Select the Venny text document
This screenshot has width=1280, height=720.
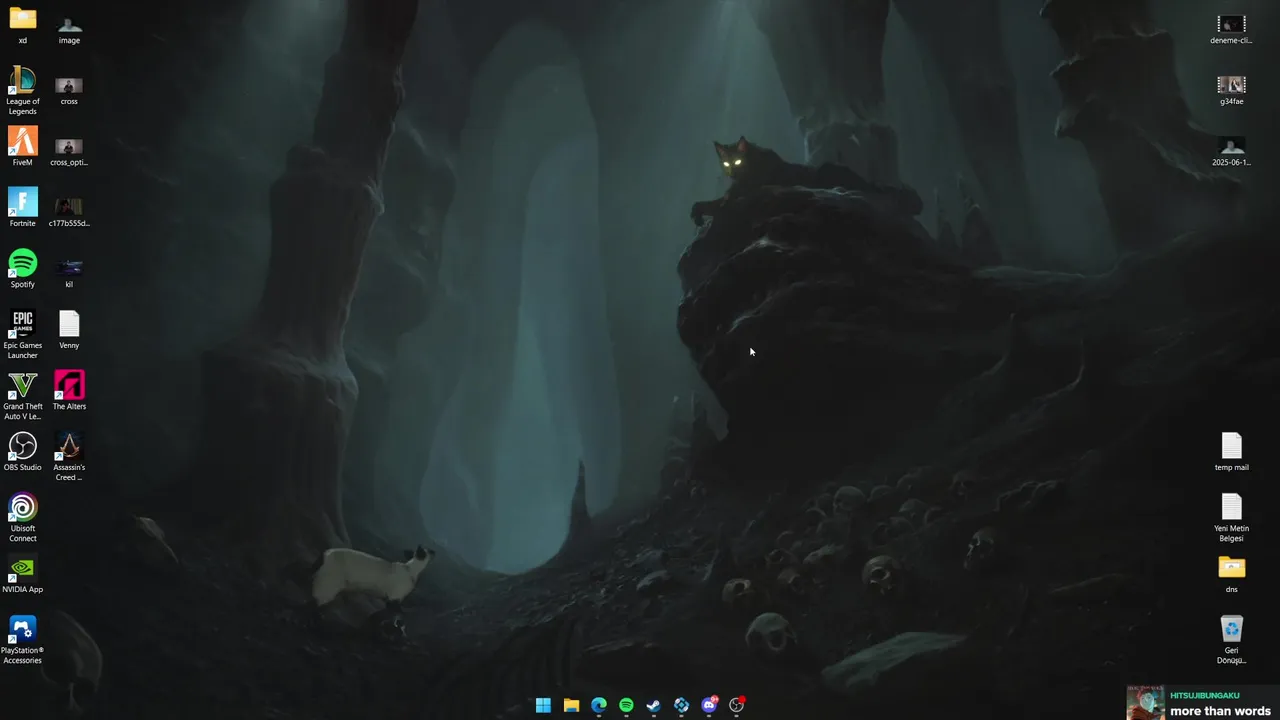(x=69, y=330)
